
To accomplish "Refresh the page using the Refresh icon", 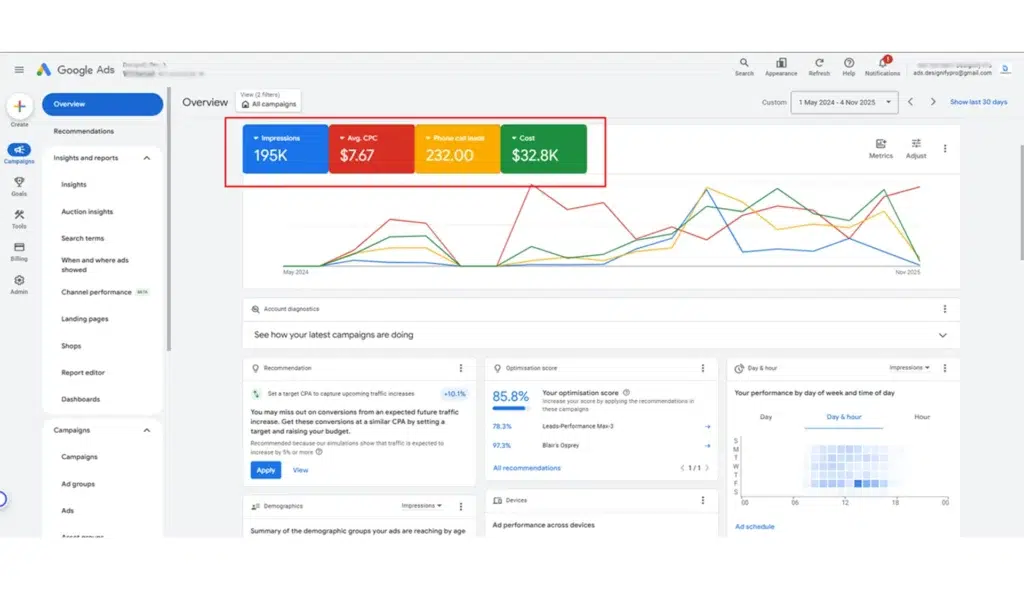I will click(x=820, y=65).
